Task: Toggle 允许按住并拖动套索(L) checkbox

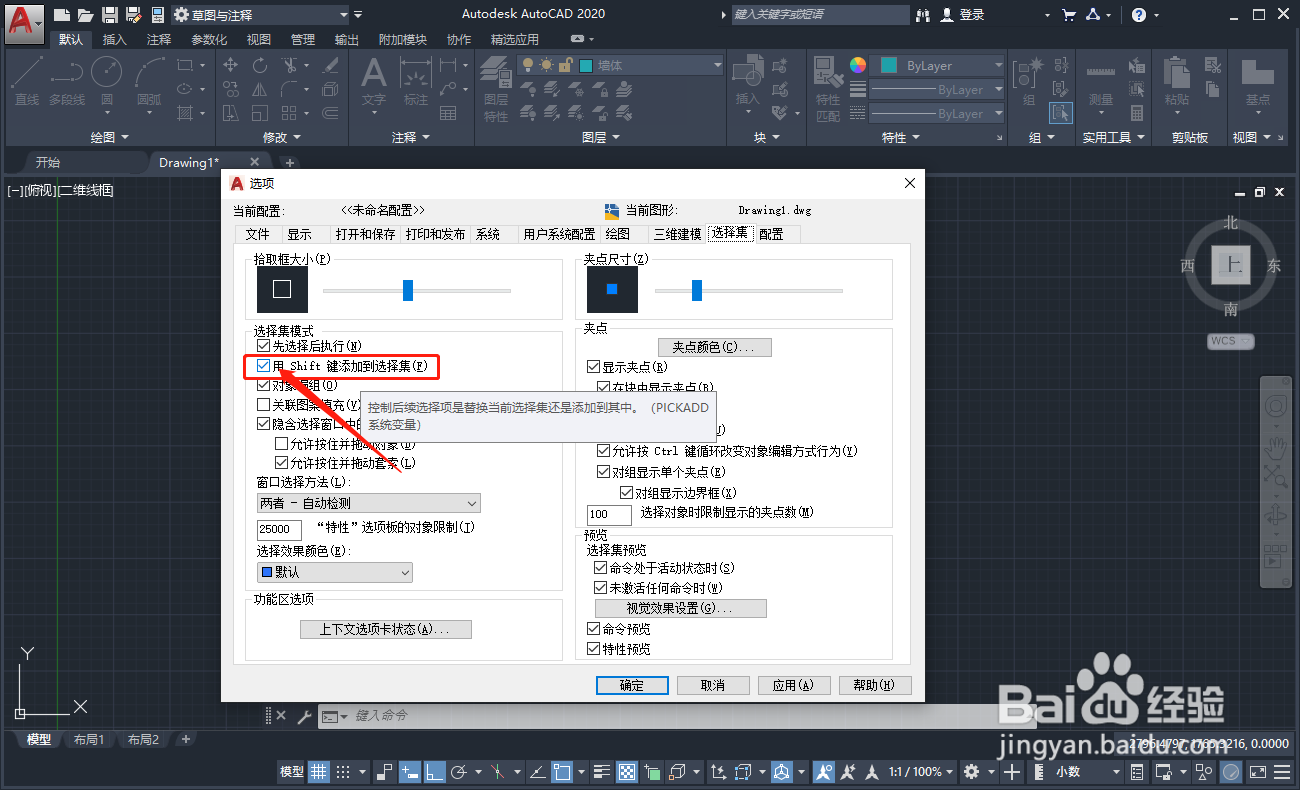Action: pyautogui.click(x=281, y=463)
